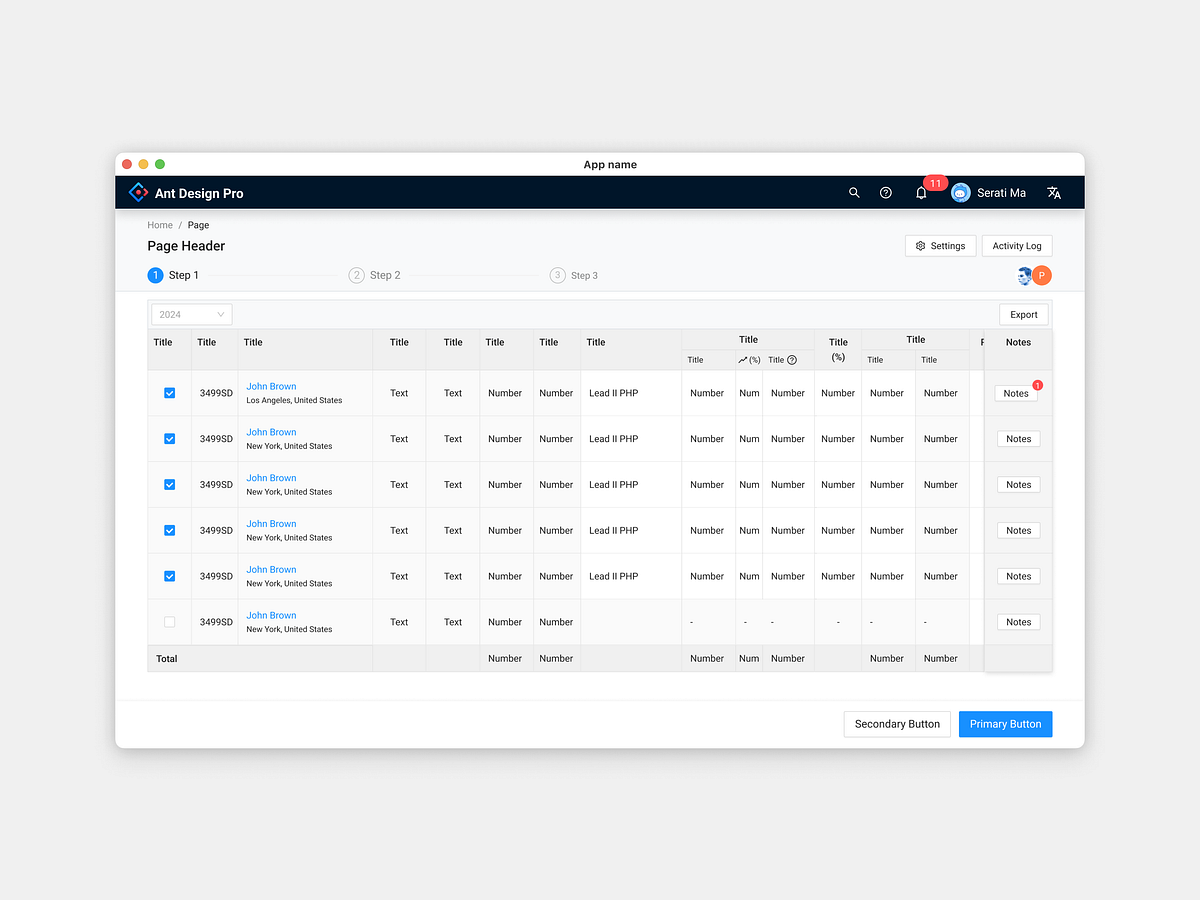
Task: Click the Ant Design Pro logo icon
Action: 138,193
